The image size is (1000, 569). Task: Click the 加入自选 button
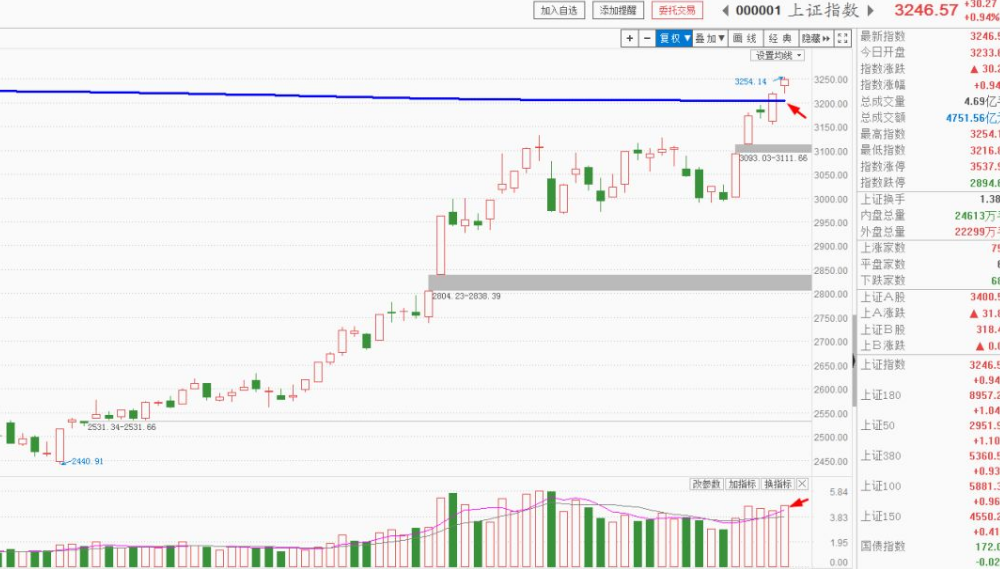click(559, 10)
